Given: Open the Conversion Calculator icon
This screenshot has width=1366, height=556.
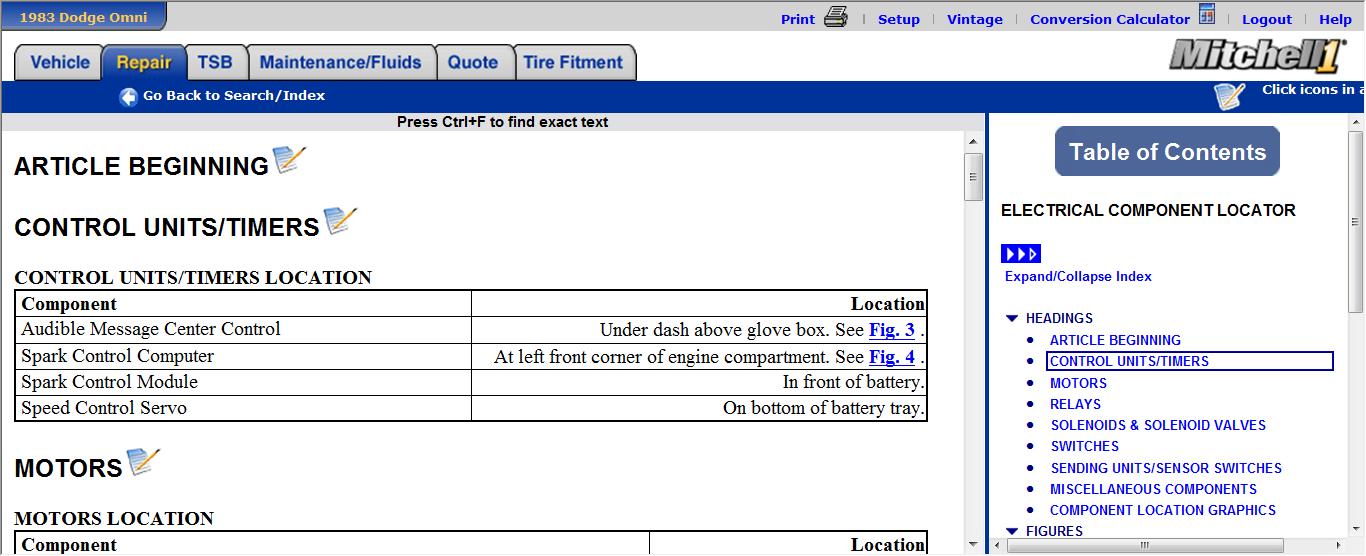Looking at the screenshot, I should 1207,15.
